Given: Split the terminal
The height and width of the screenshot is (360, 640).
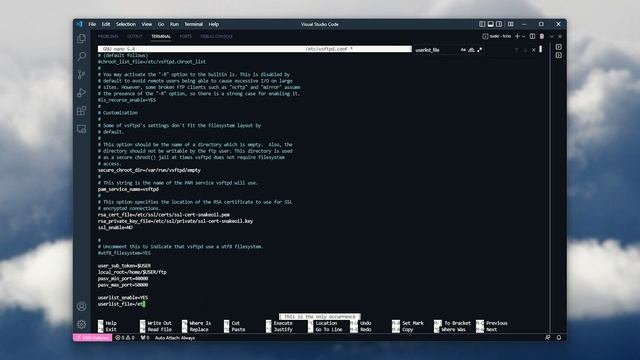Looking at the screenshot, I should 532,36.
